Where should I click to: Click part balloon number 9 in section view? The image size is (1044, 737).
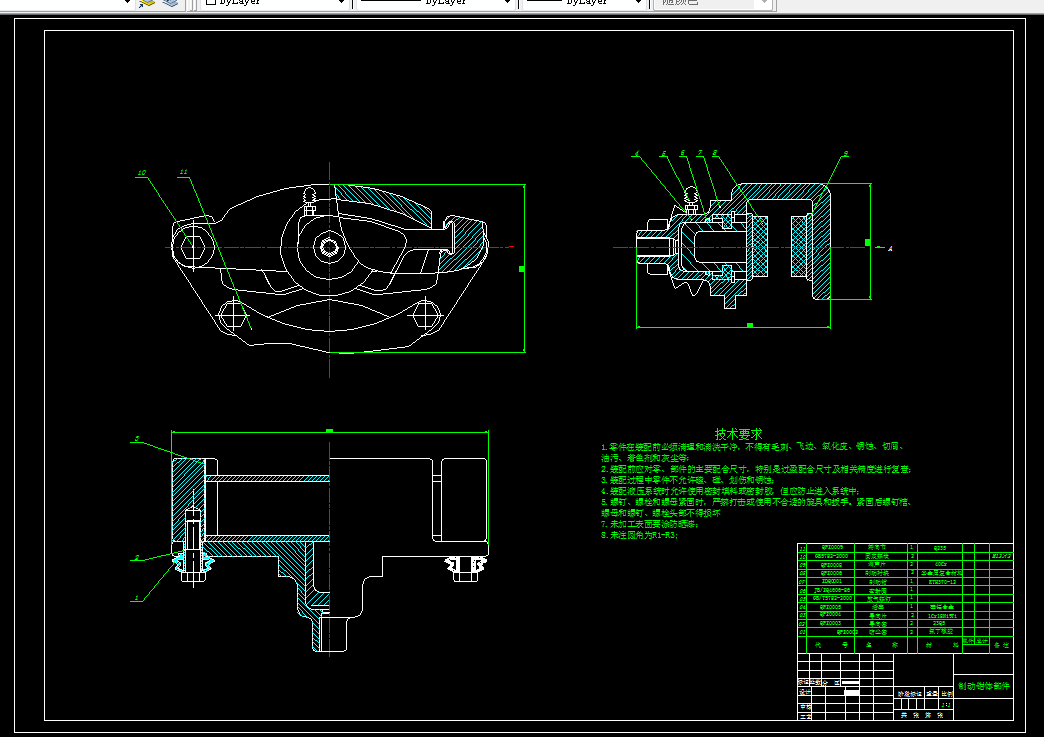pyautogui.click(x=846, y=154)
